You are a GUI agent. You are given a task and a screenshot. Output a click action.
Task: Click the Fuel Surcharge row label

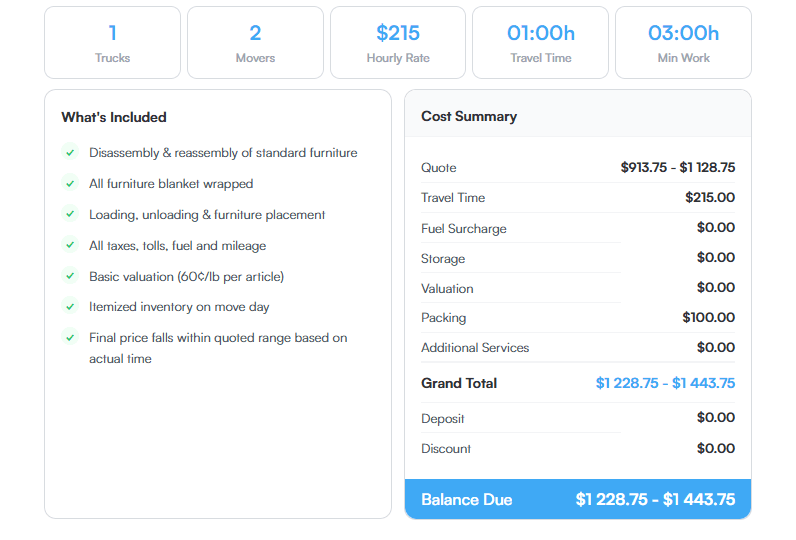click(464, 229)
